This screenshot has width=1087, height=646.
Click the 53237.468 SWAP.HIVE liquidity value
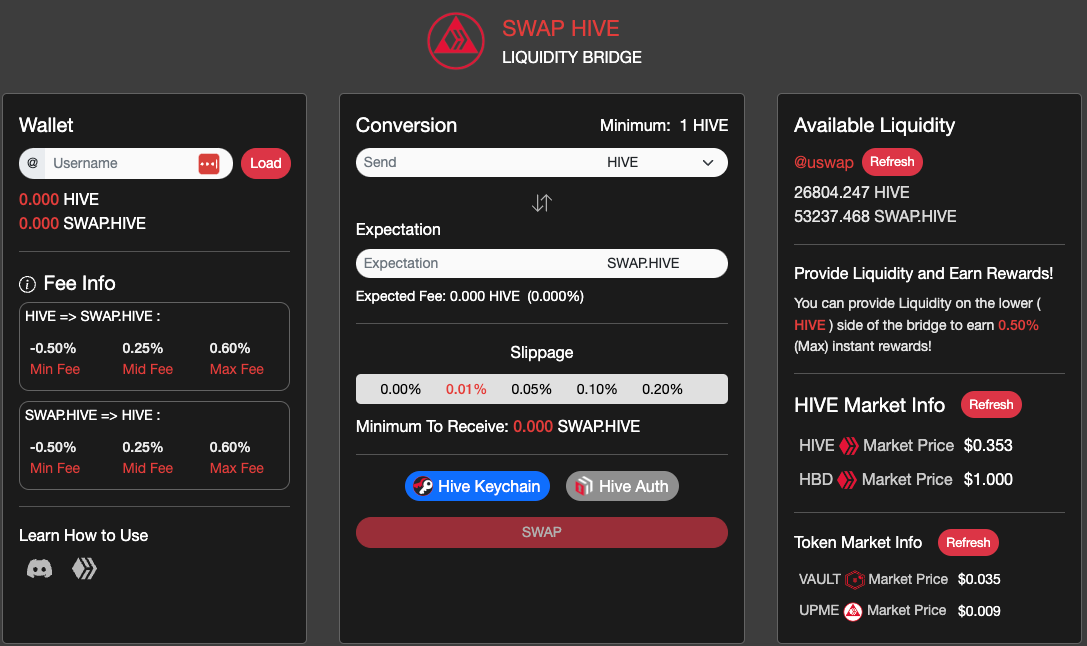pyautogui.click(x=875, y=217)
